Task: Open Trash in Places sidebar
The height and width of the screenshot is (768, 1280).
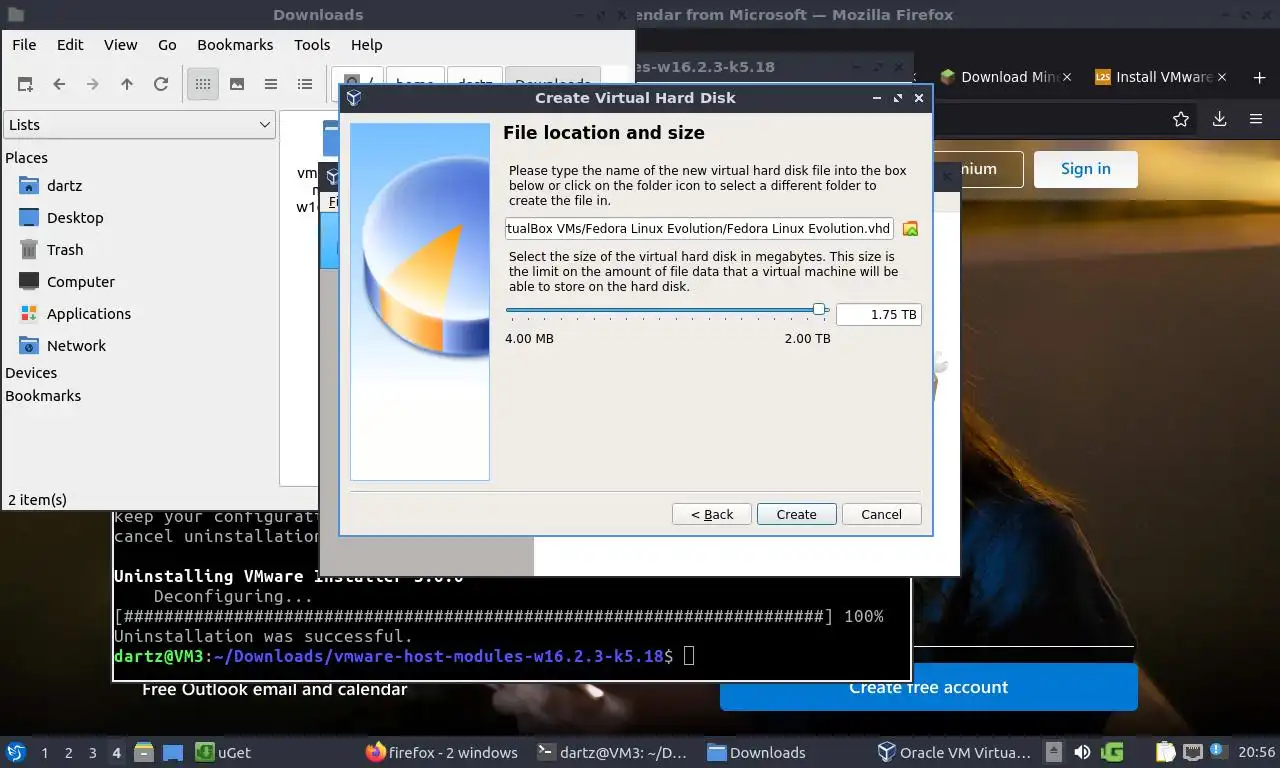Action: point(65,250)
